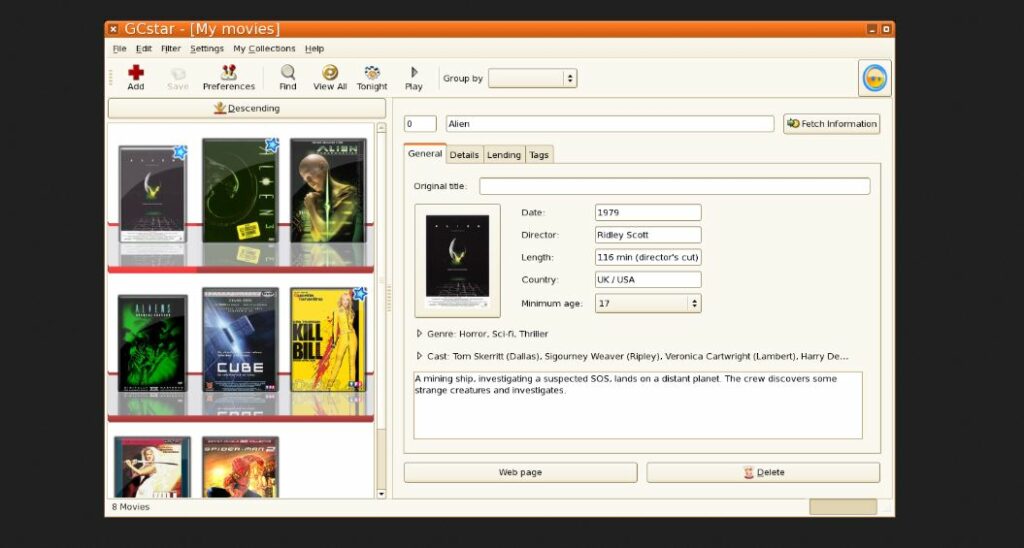This screenshot has height=548, width=1024.
Task: Click the movie list vertical scrollbar track
Action: pyautogui.click(x=381, y=310)
